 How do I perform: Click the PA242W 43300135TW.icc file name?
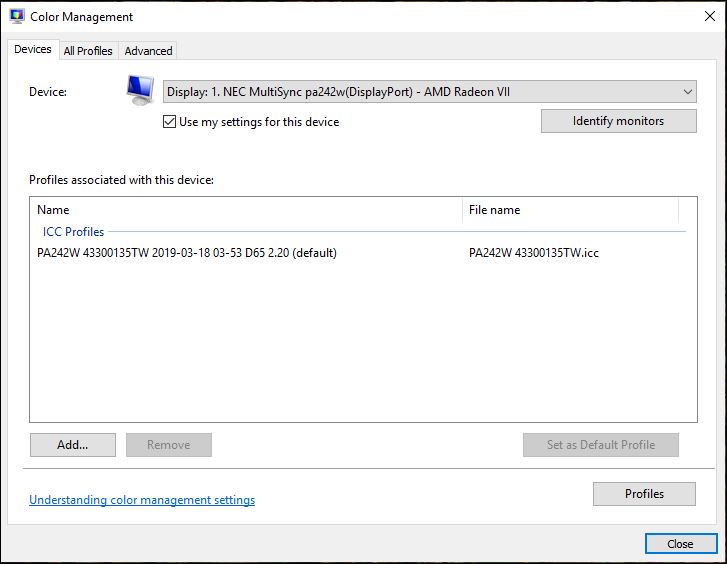(x=534, y=253)
